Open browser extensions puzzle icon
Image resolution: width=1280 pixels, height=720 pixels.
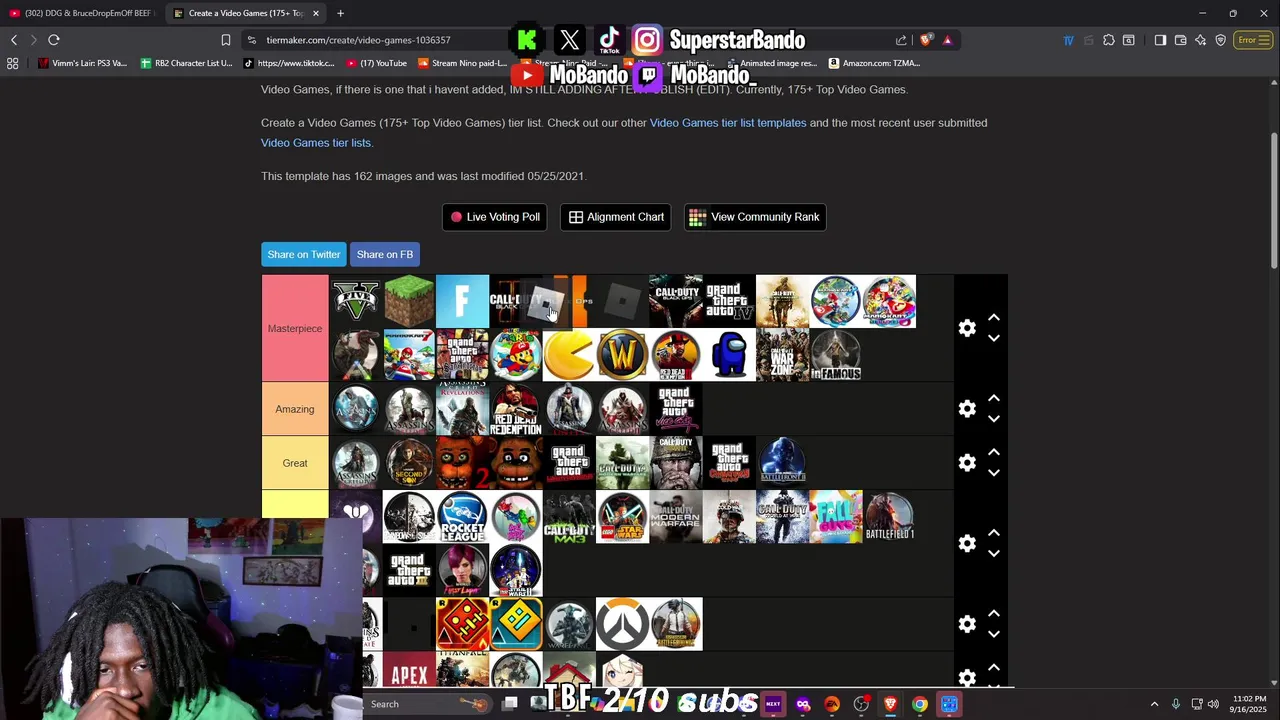point(1109,40)
